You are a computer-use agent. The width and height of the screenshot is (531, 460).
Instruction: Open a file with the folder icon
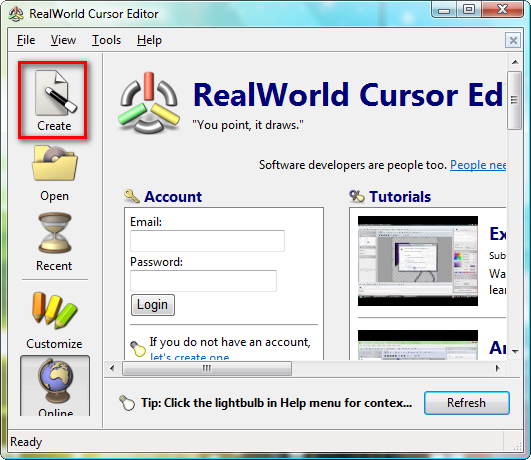[55, 163]
